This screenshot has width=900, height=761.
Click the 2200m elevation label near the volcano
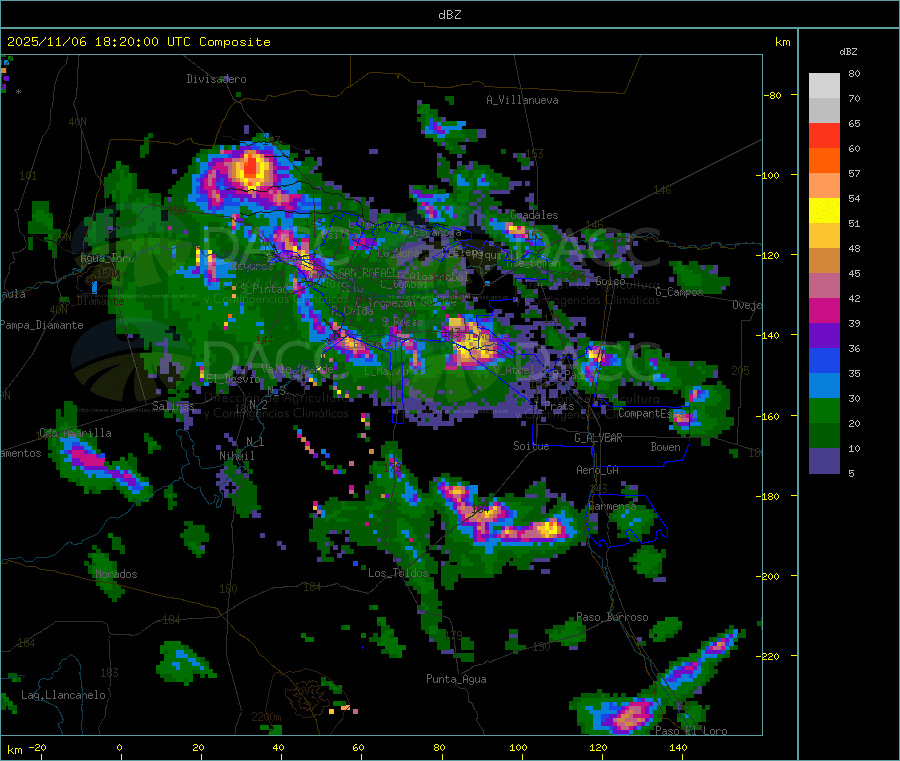coord(266,717)
